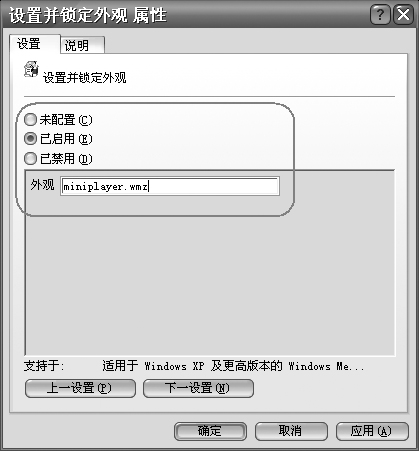Image resolution: width=419 pixels, height=451 pixels.
Task: Close the 设置并锁定外观 属性 dialog
Action: [403, 15]
